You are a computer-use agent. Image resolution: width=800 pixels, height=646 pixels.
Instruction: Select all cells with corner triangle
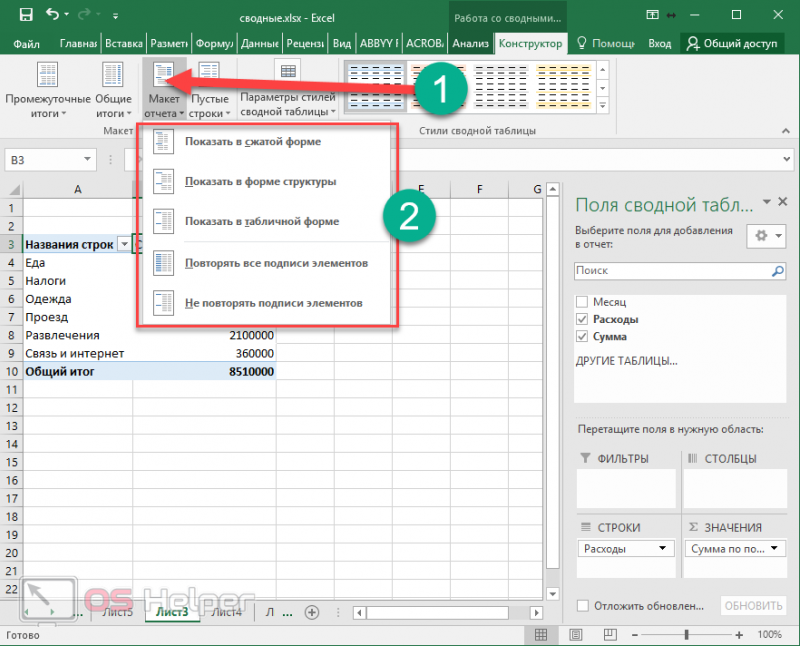click(x=14, y=189)
